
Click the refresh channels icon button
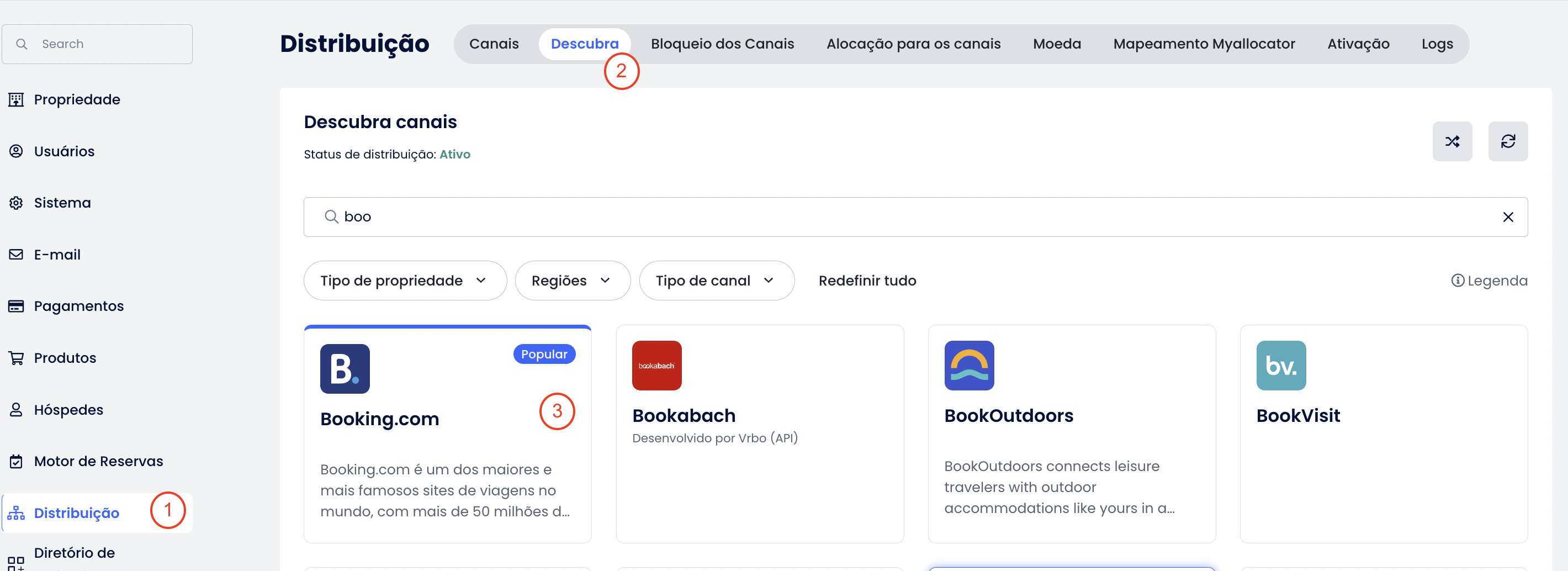pos(1508,141)
